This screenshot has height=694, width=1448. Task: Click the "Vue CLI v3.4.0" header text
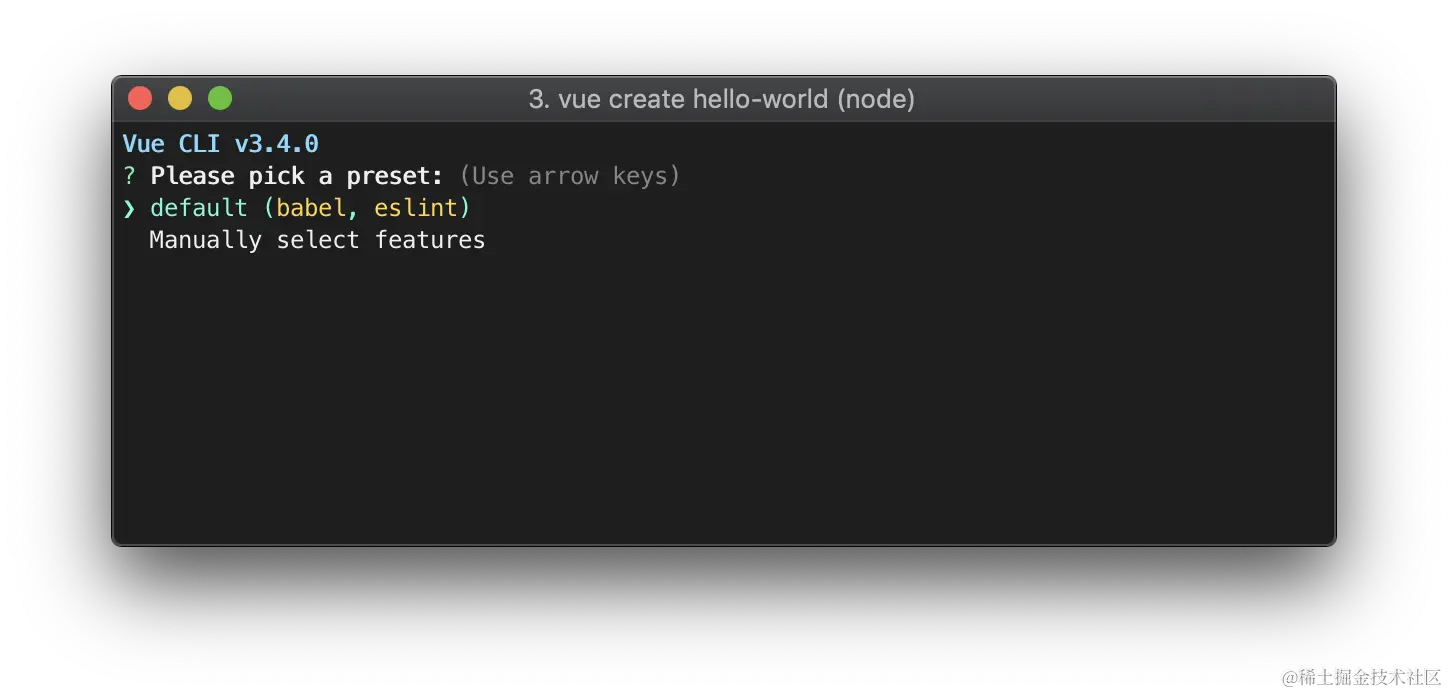220,144
